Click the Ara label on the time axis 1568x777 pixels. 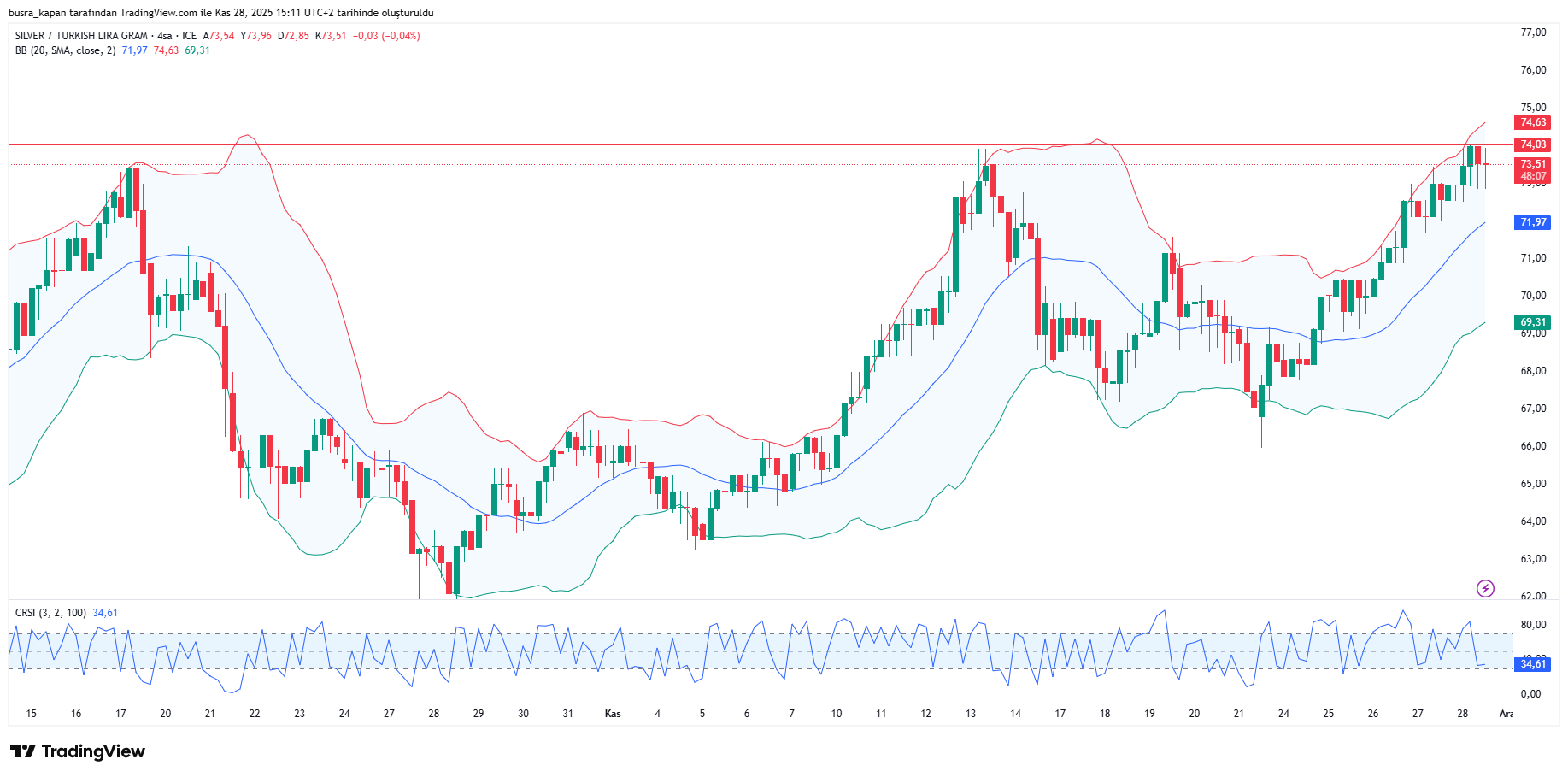(x=1506, y=714)
